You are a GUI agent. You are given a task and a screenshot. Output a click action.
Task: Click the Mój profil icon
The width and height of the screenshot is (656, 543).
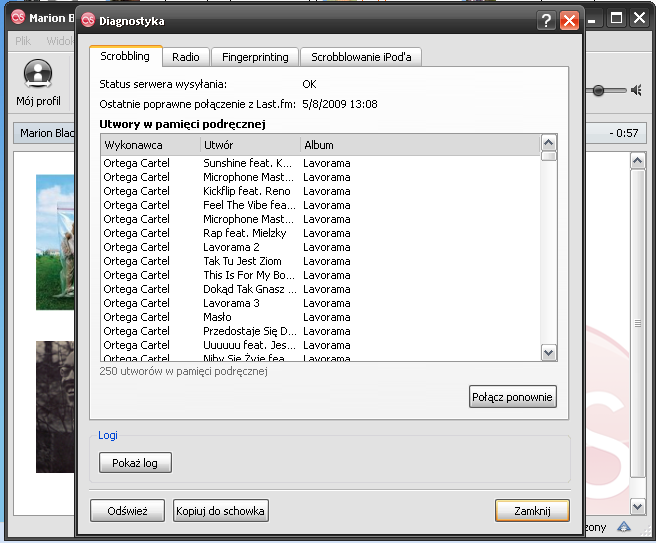(38, 76)
